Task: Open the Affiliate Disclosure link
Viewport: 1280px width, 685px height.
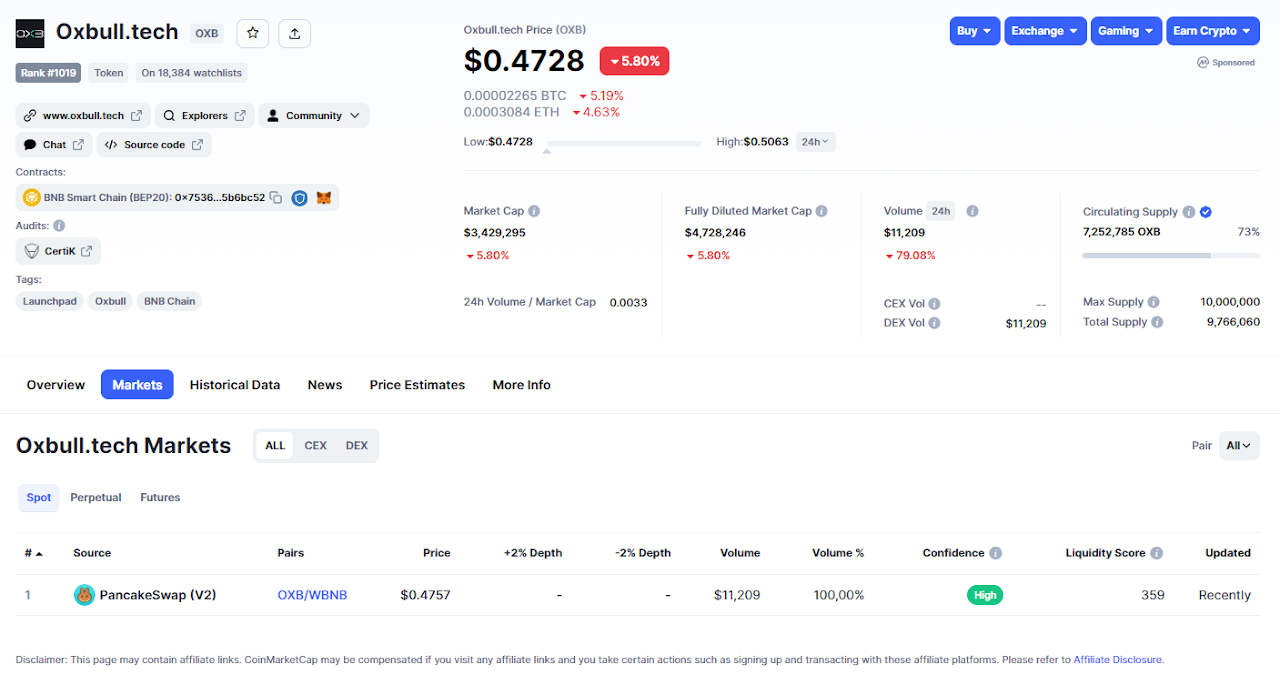Action: (1117, 660)
